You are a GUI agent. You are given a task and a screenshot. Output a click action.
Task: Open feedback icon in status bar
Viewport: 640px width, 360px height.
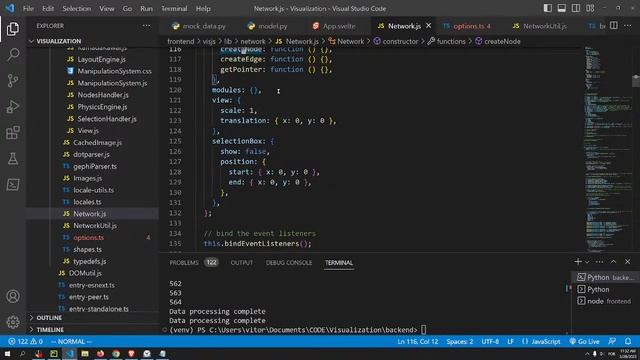[612, 341]
